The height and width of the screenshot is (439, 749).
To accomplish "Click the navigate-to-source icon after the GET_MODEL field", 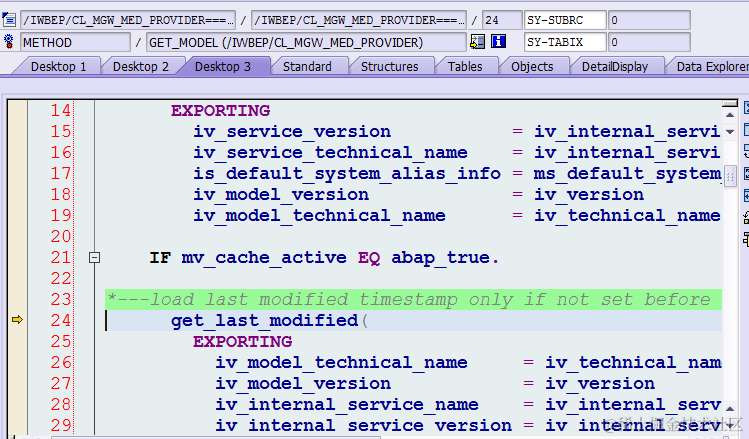I will [x=477, y=42].
